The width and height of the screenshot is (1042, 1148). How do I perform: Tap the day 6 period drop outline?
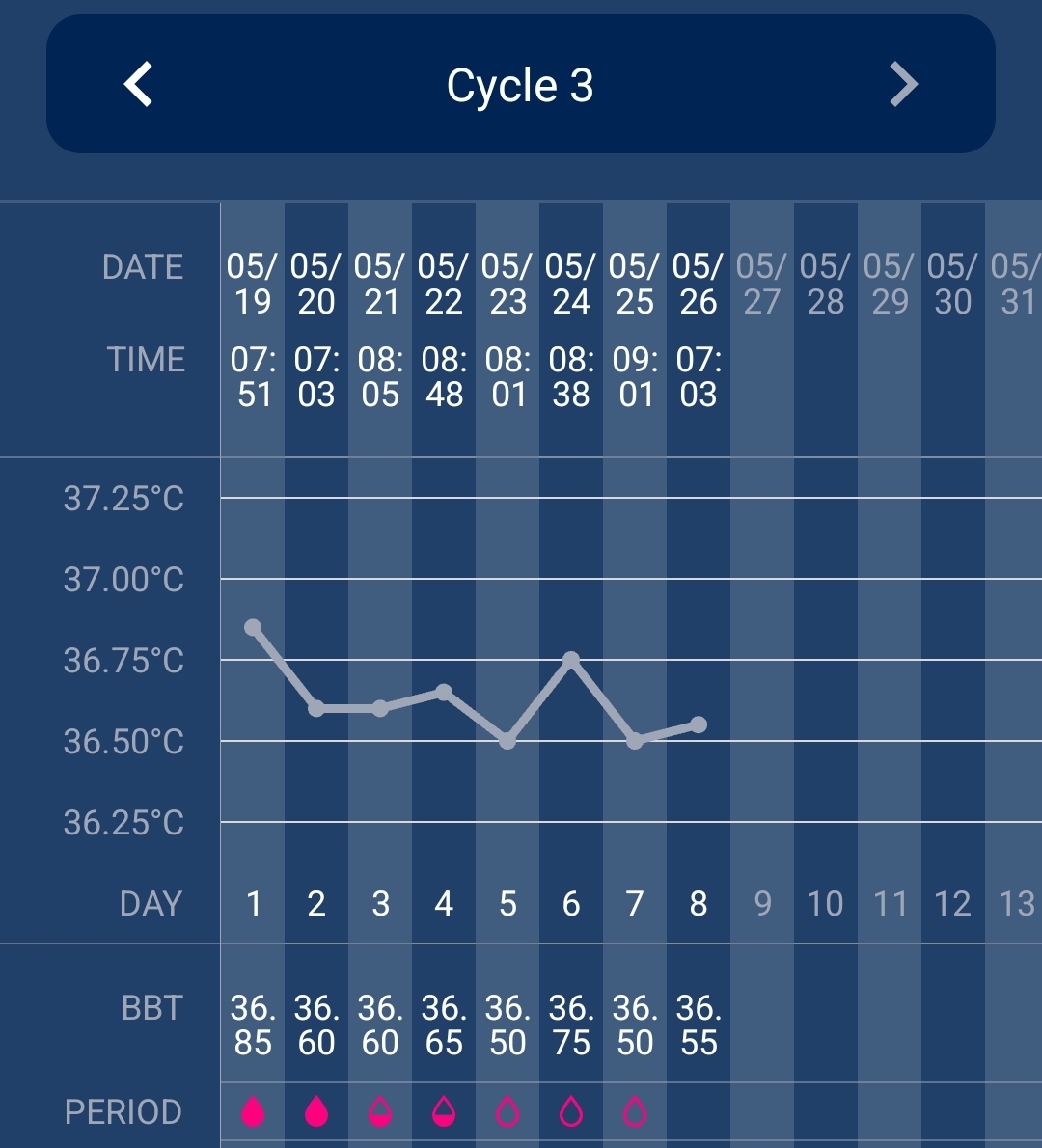click(571, 1112)
